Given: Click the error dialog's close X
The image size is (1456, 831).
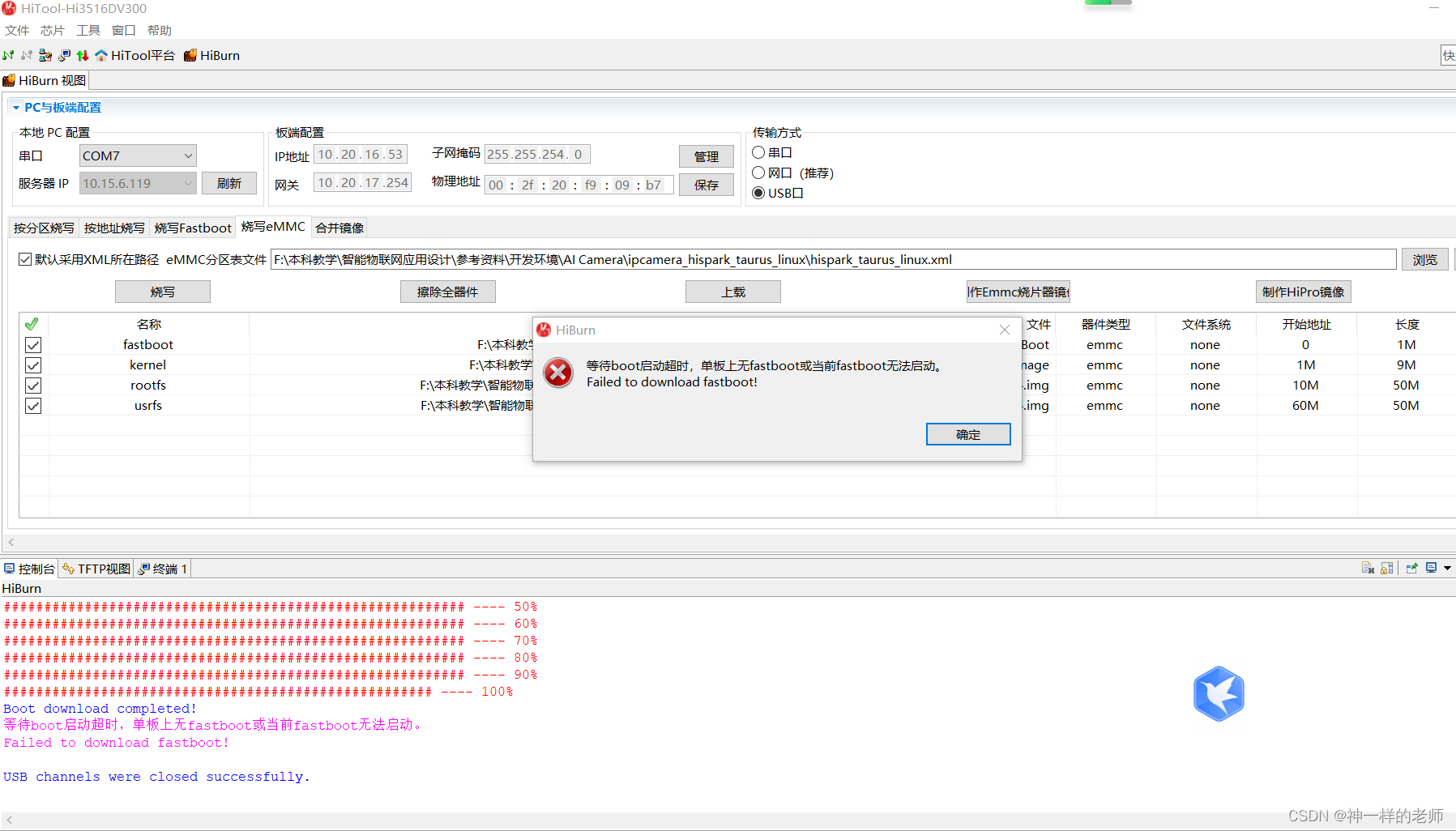Looking at the screenshot, I should point(1005,330).
